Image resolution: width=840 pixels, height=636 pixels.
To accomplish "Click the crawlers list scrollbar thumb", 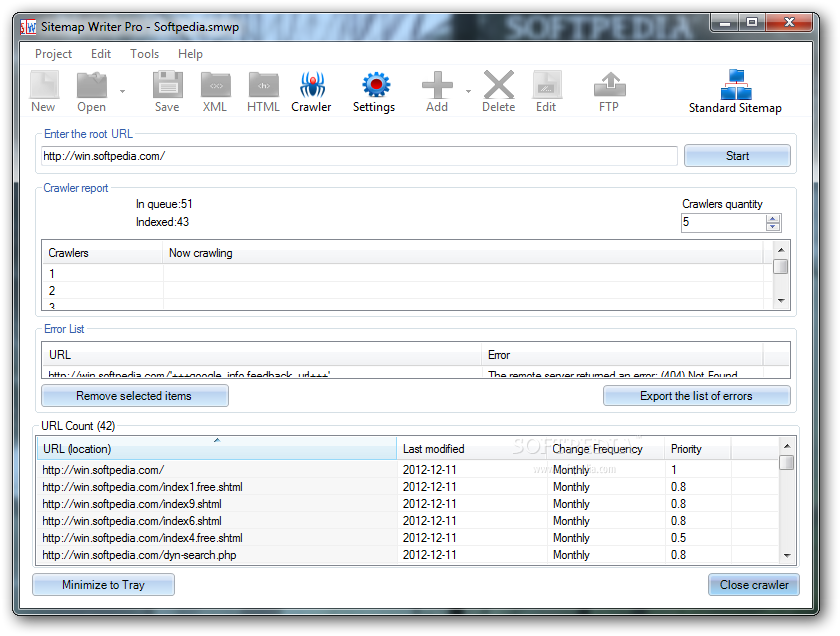I will point(781,266).
